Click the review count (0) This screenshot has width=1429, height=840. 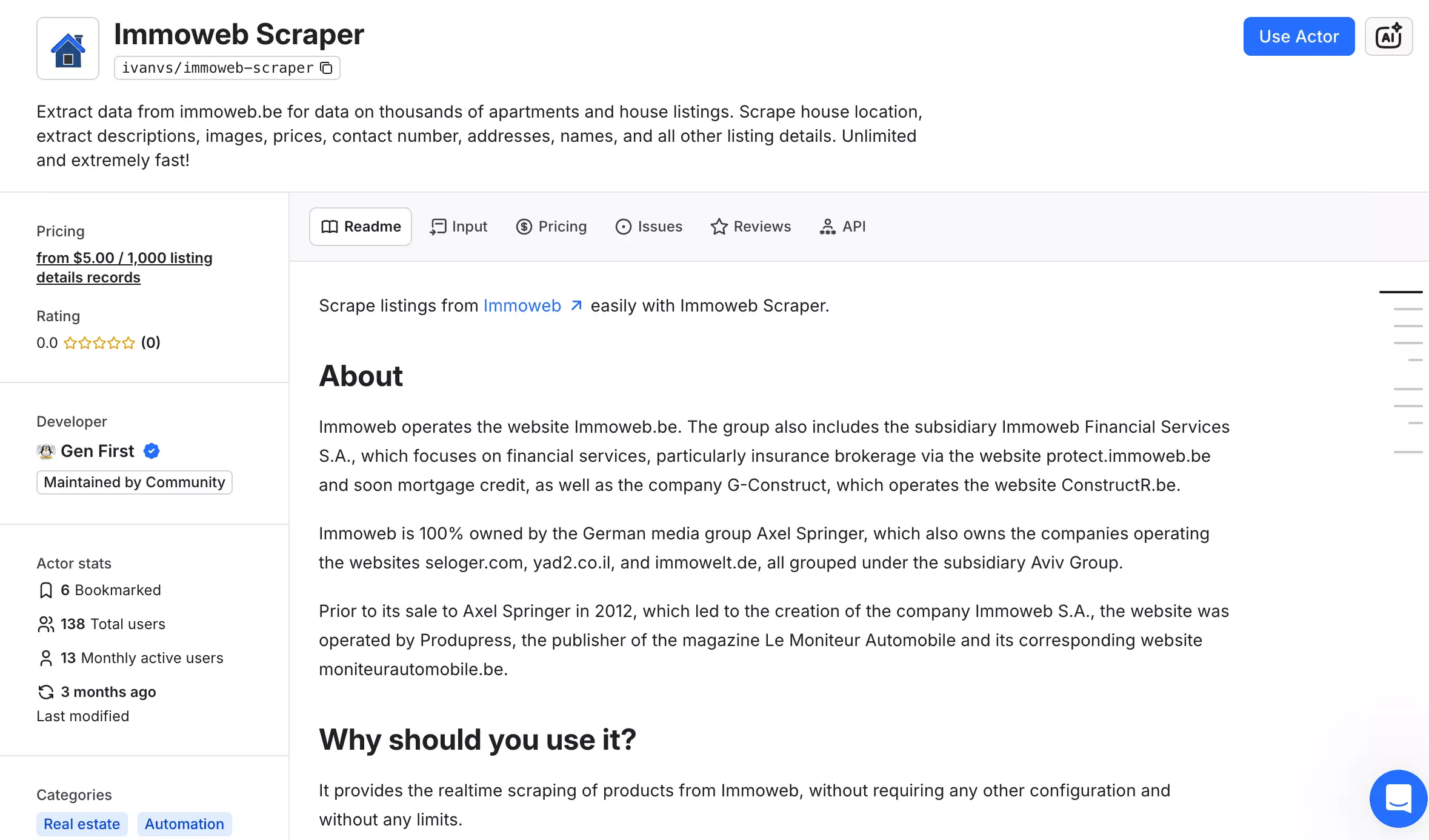[x=151, y=343]
